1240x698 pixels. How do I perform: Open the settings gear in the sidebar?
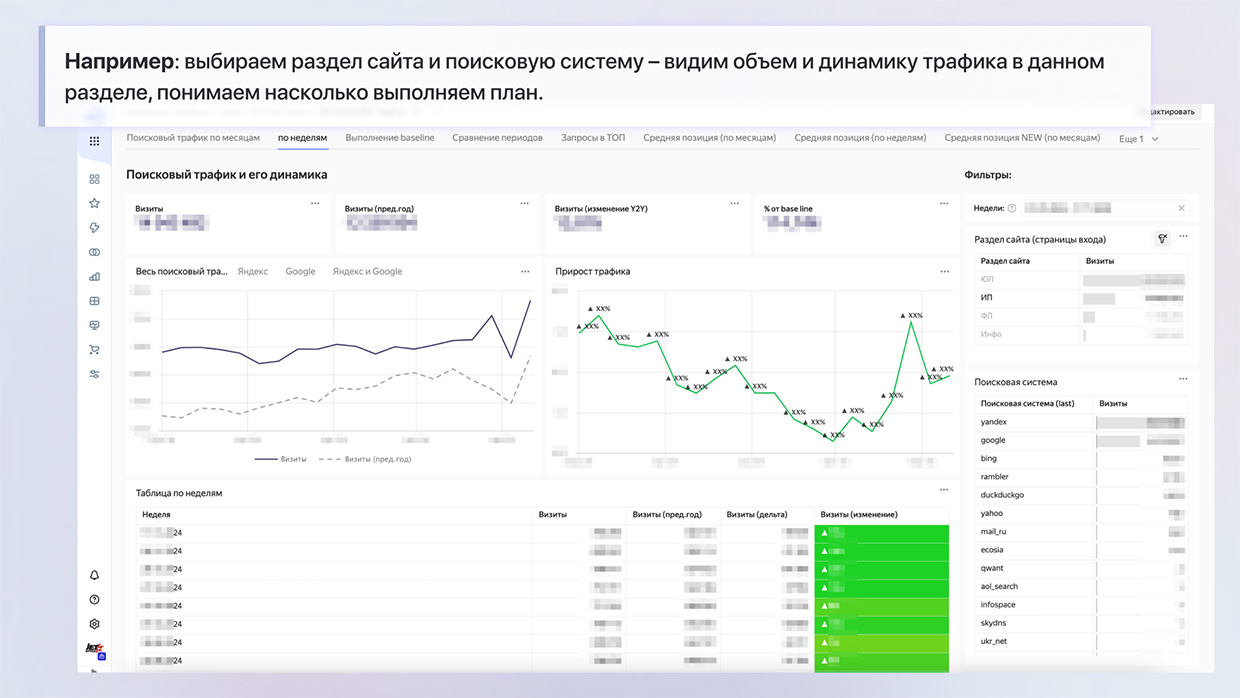click(95, 624)
